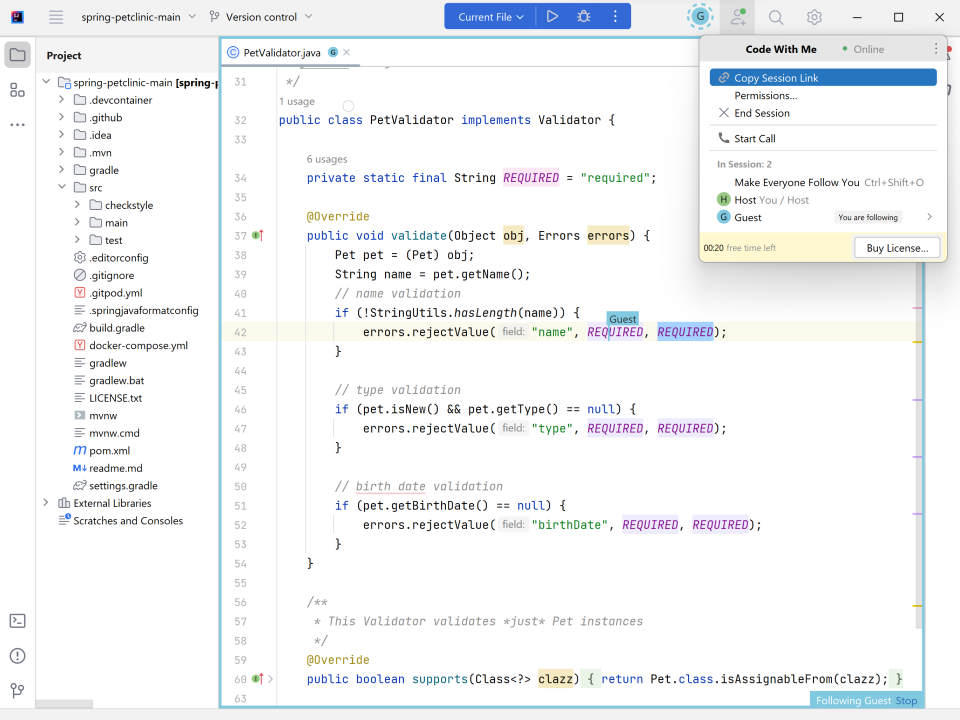Open the project name dropdown

[138, 17]
